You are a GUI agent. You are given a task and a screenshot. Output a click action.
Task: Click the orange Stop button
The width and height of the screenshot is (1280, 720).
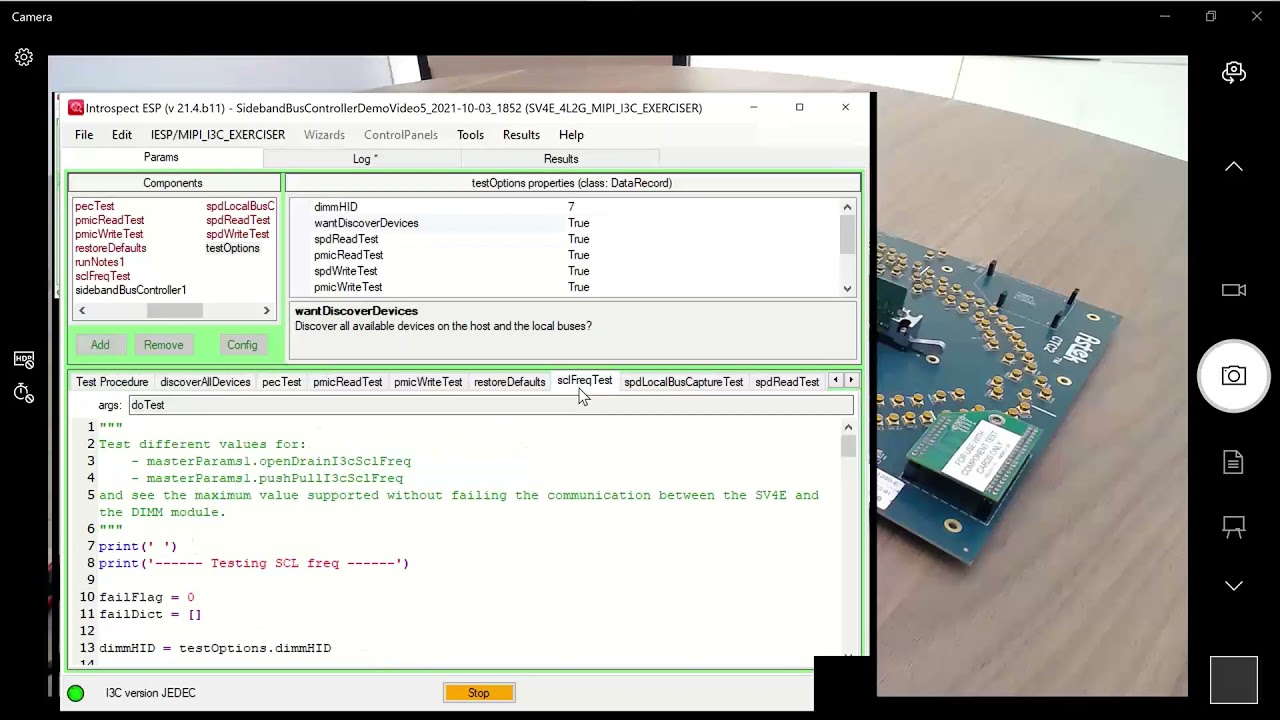pyautogui.click(x=479, y=693)
